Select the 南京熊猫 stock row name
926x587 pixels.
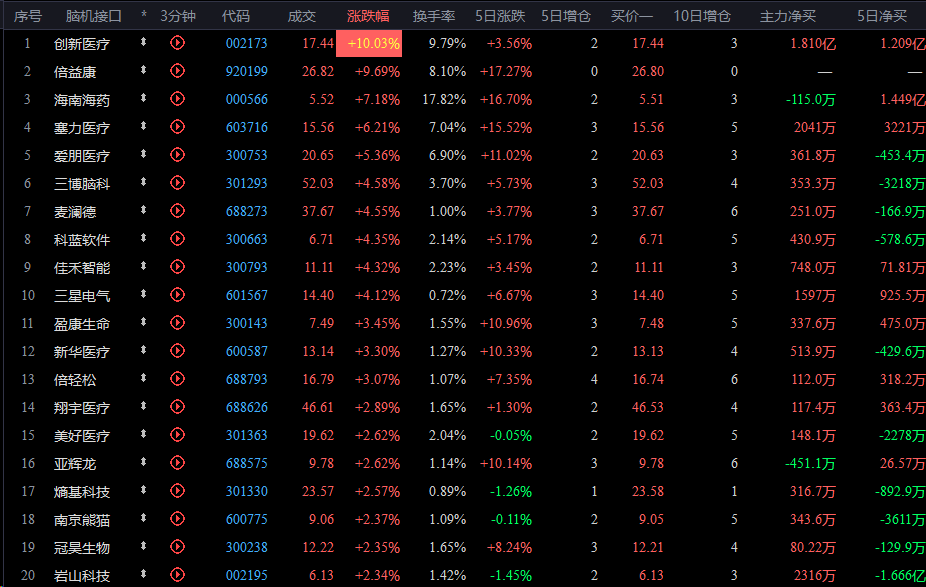coord(81,520)
